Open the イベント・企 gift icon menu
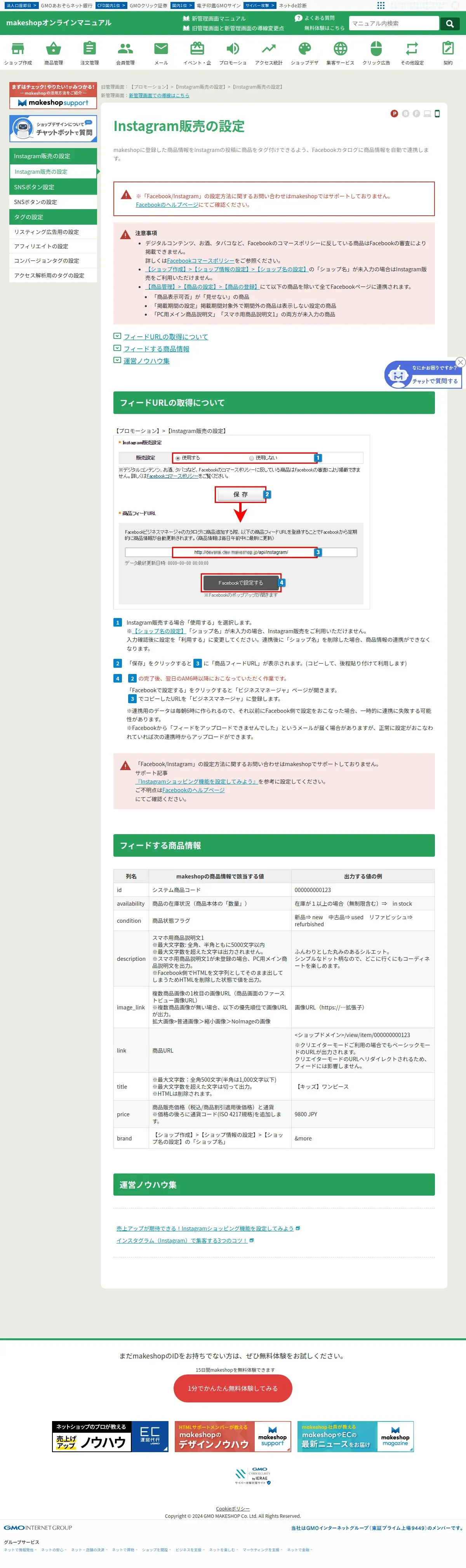 pos(197,54)
